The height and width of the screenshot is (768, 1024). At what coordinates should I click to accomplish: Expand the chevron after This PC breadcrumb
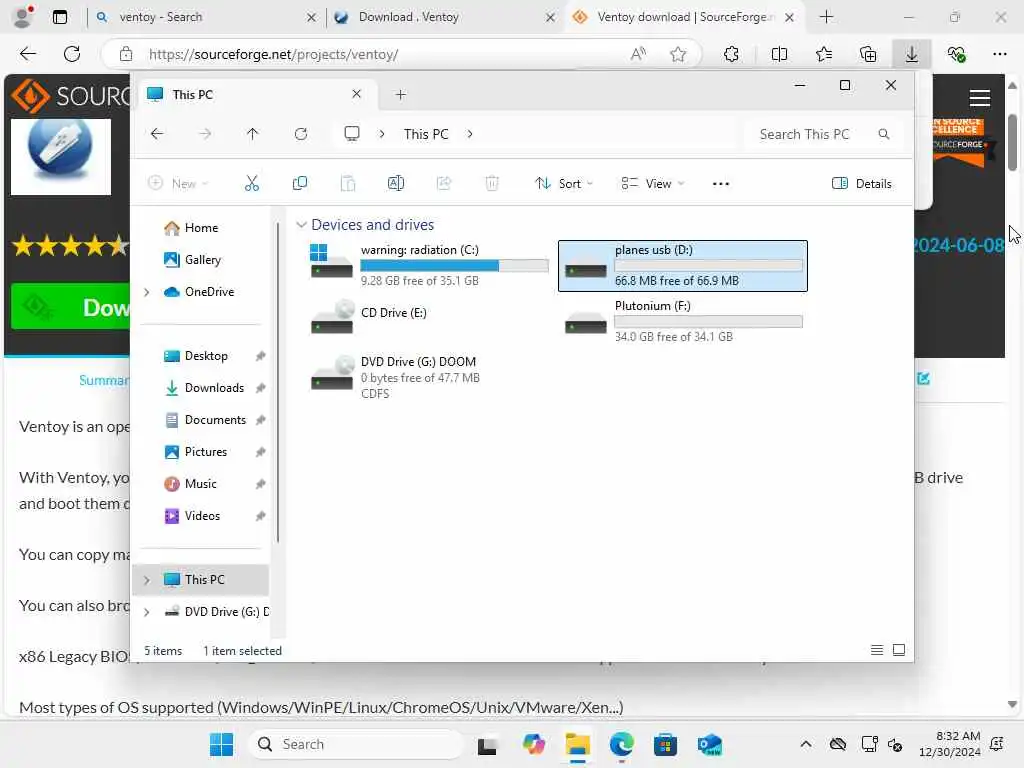pos(470,134)
